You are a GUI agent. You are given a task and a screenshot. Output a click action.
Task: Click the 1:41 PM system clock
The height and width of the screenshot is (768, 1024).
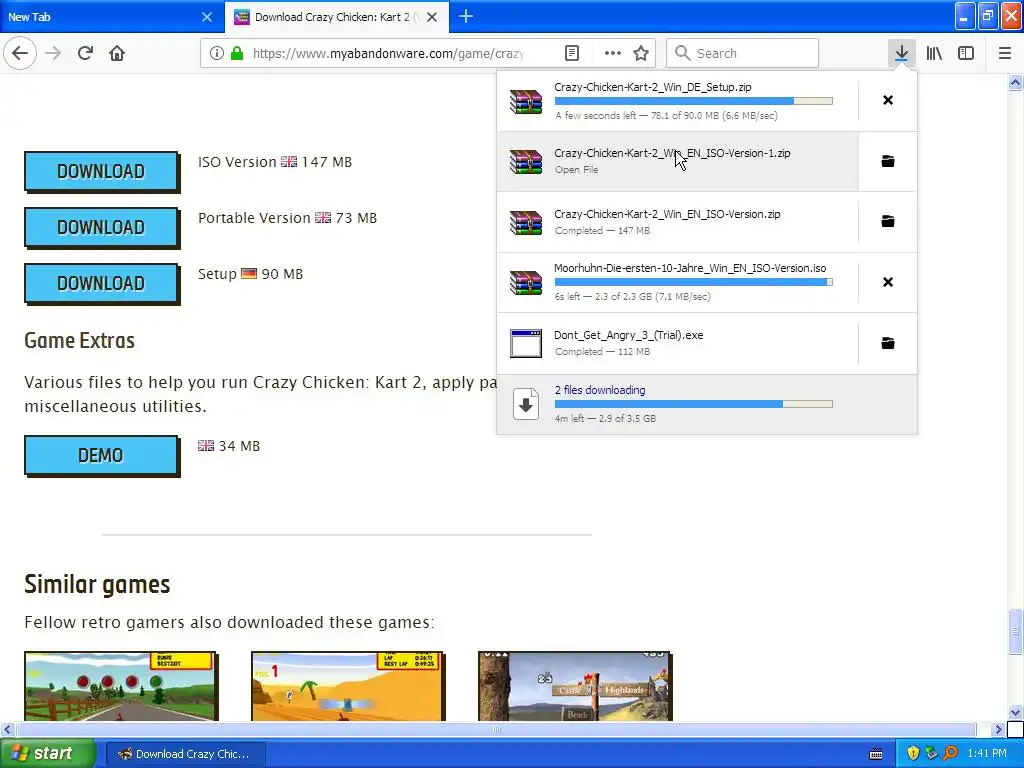pyautogui.click(x=987, y=754)
